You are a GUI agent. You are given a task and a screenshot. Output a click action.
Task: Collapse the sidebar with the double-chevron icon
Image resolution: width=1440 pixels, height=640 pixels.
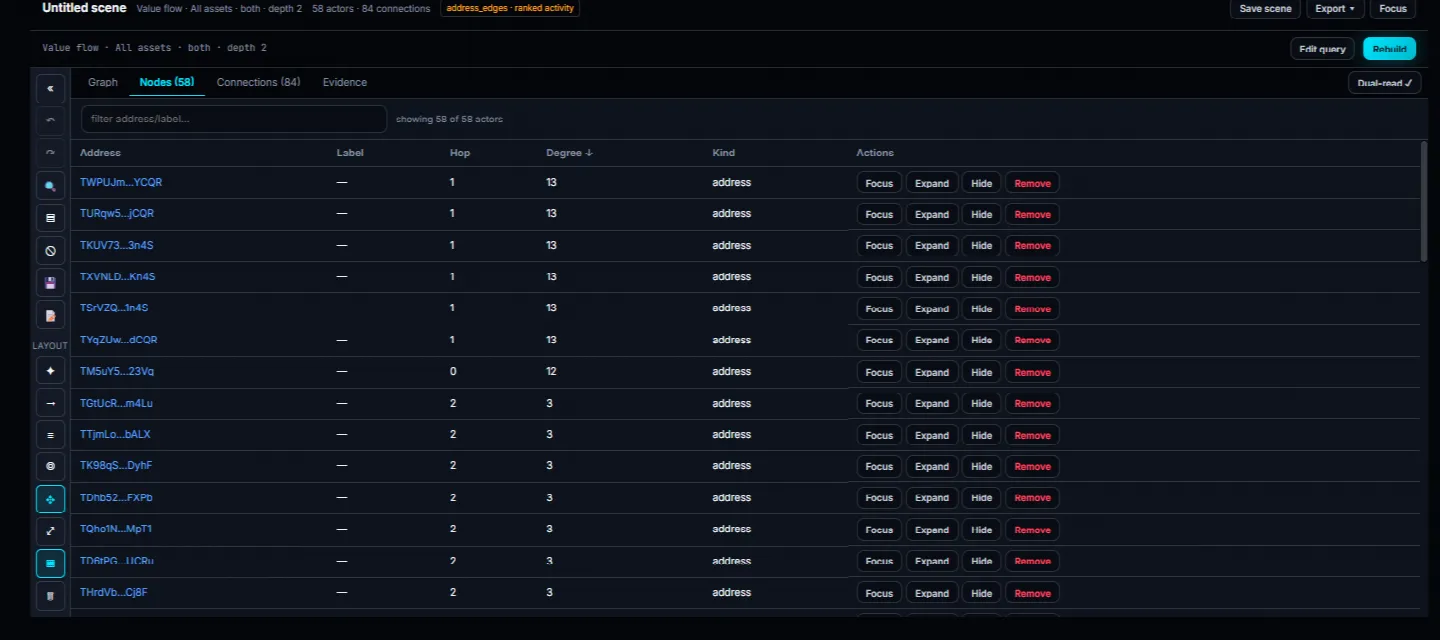pyautogui.click(x=51, y=88)
